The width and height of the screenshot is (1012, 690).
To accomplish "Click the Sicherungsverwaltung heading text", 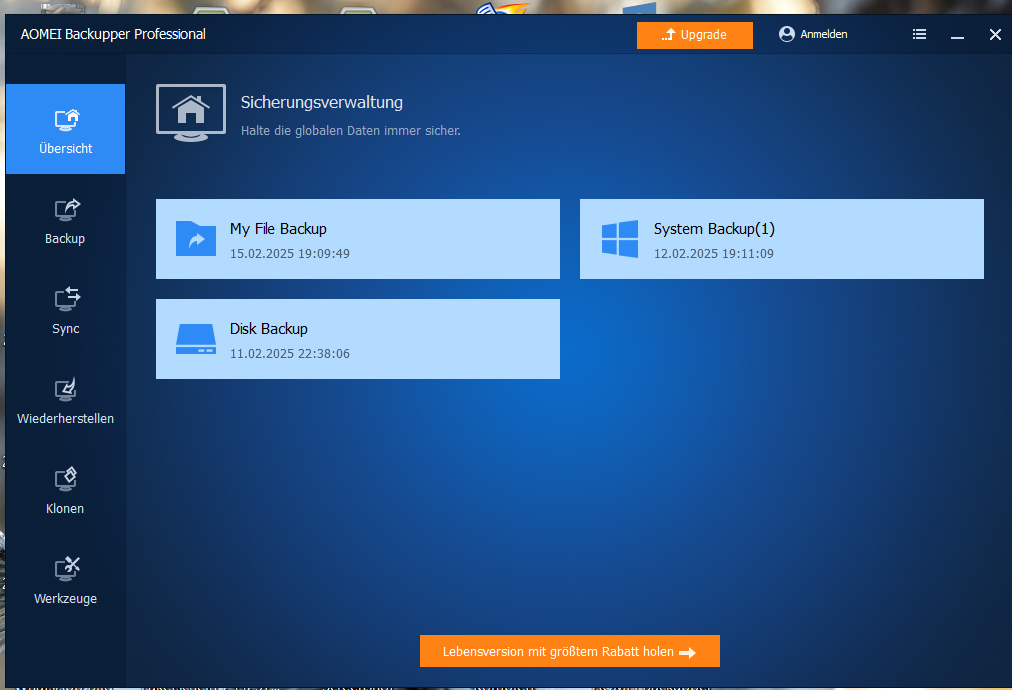I will (321, 103).
